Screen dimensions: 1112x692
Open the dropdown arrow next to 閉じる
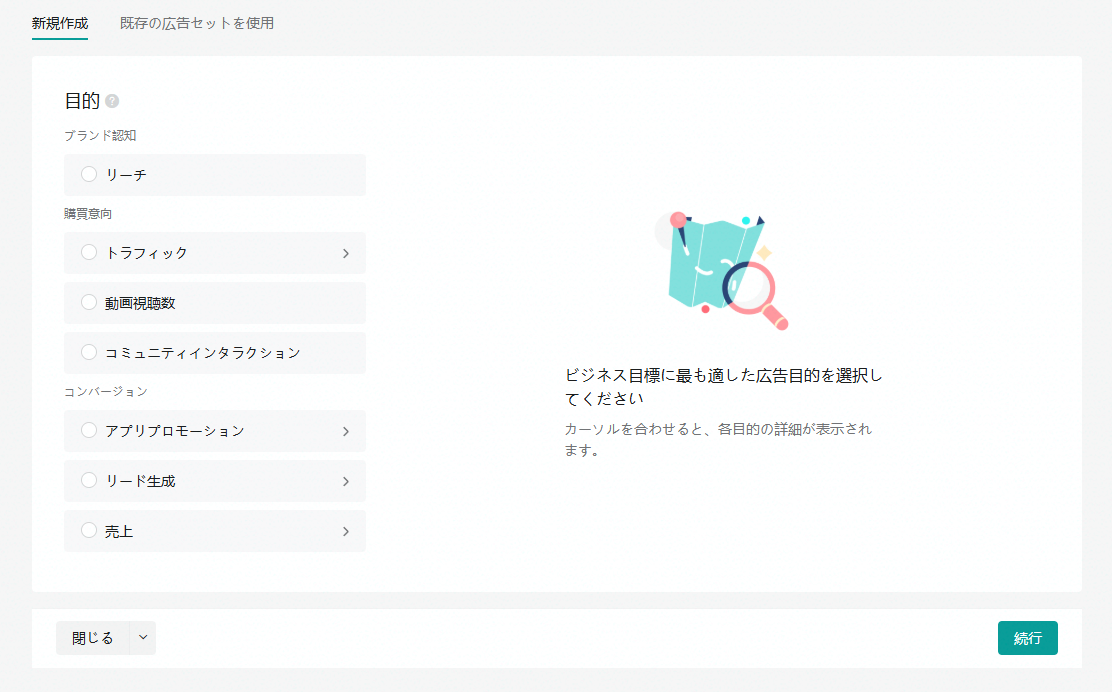point(142,637)
